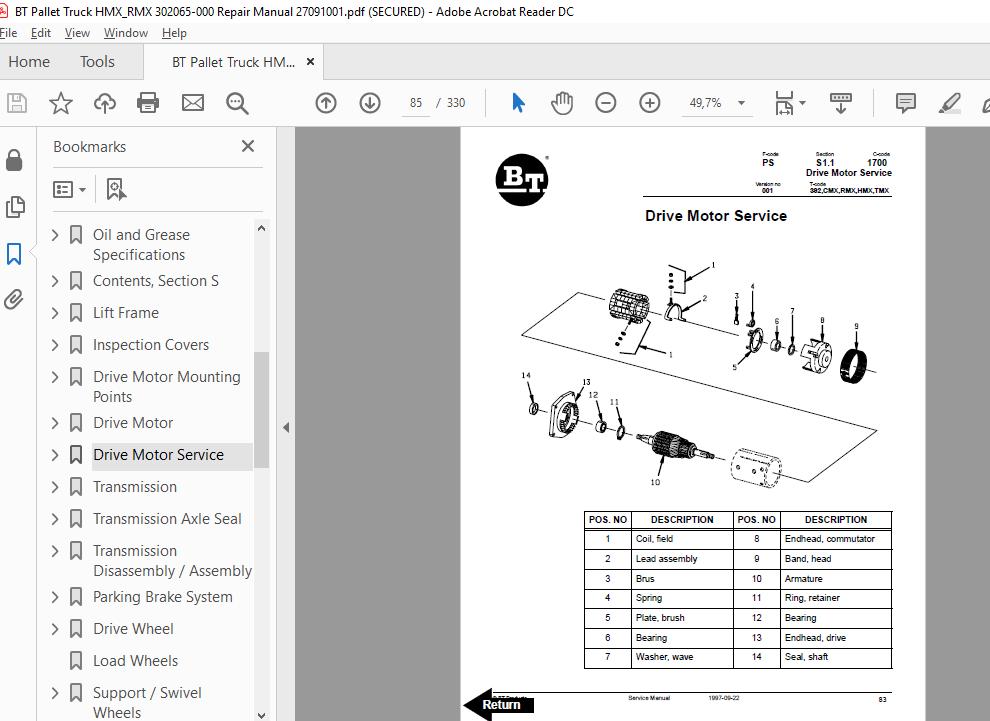The height and width of the screenshot is (721, 990).
Task: Click the find bookmark icon in Bookmarks panel
Action: point(116,189)
